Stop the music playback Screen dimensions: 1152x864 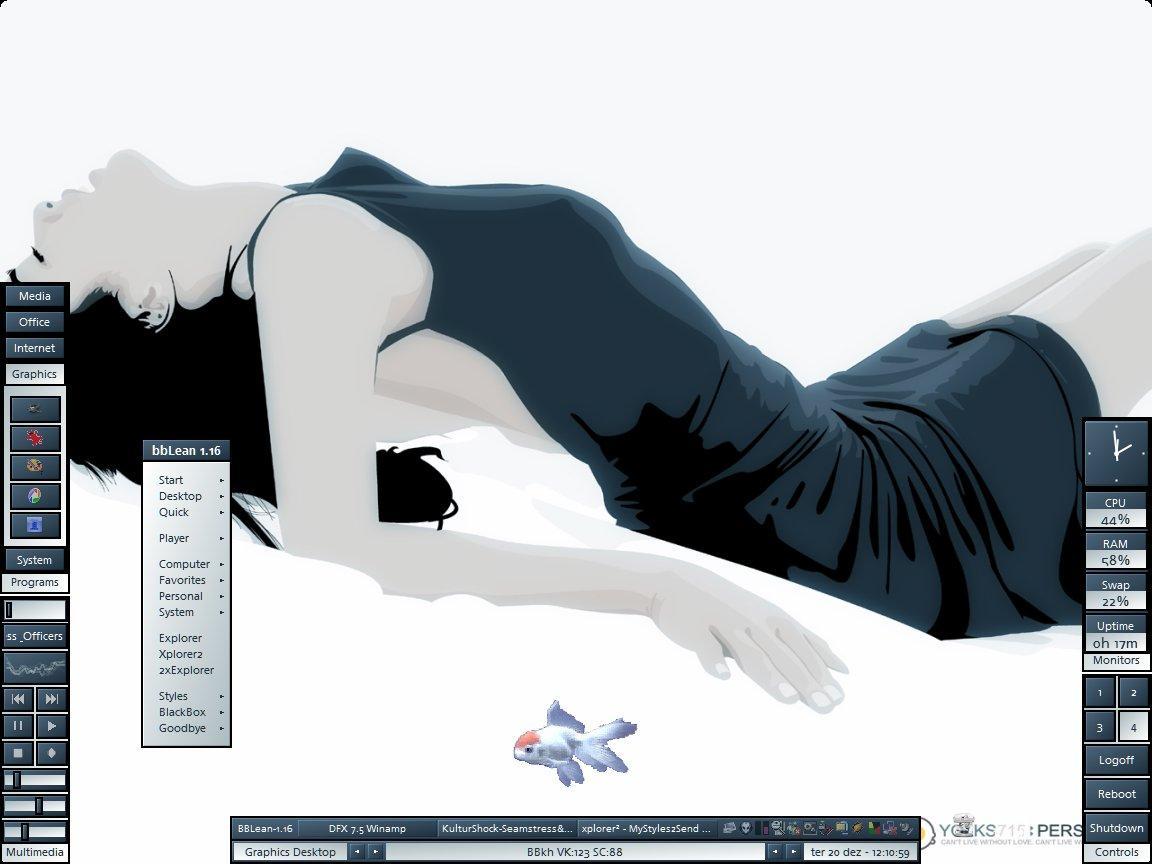pos(18,753)
